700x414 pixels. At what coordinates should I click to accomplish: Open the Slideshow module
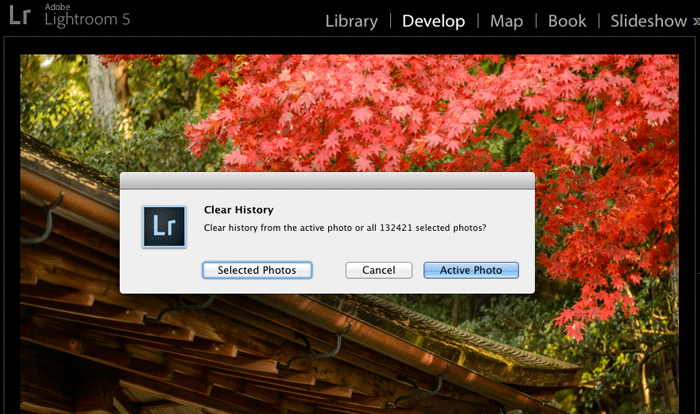pos(648,21)
